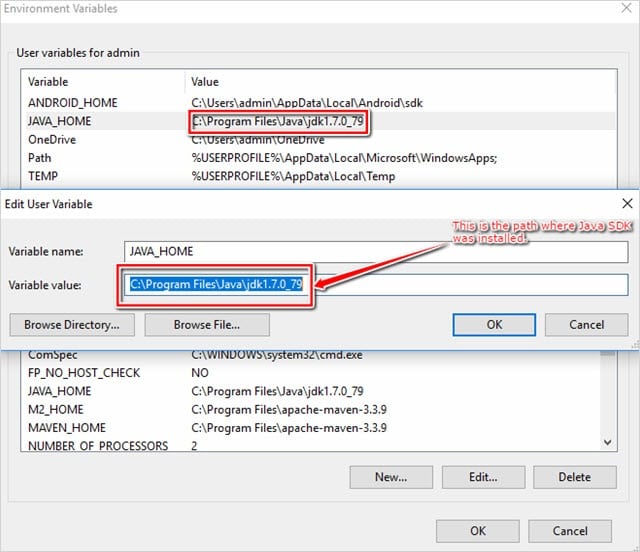Screen dimensions: 640x552
Task: Select MAVEN_HOME system variable row
Action: coord(65,428)
